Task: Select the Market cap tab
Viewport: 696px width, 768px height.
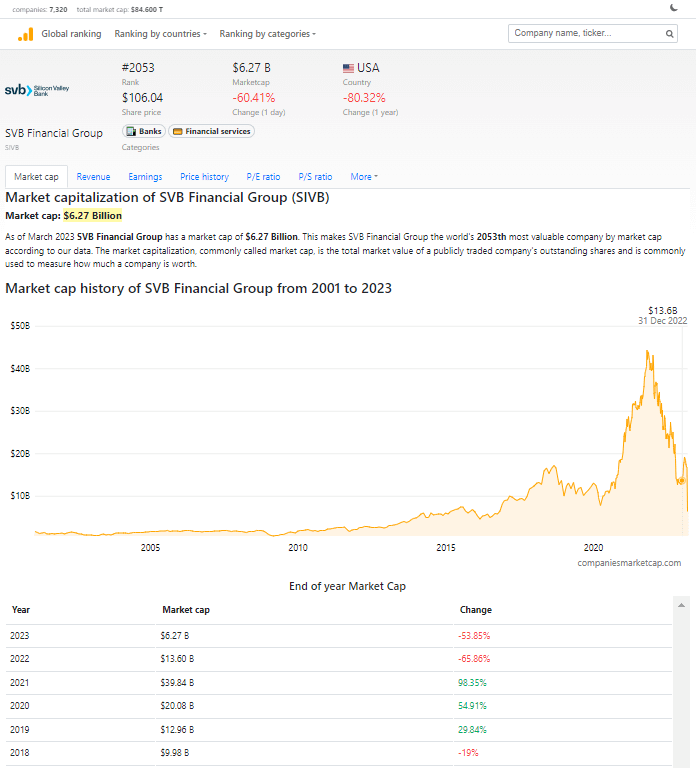Action: click(36, 177)
